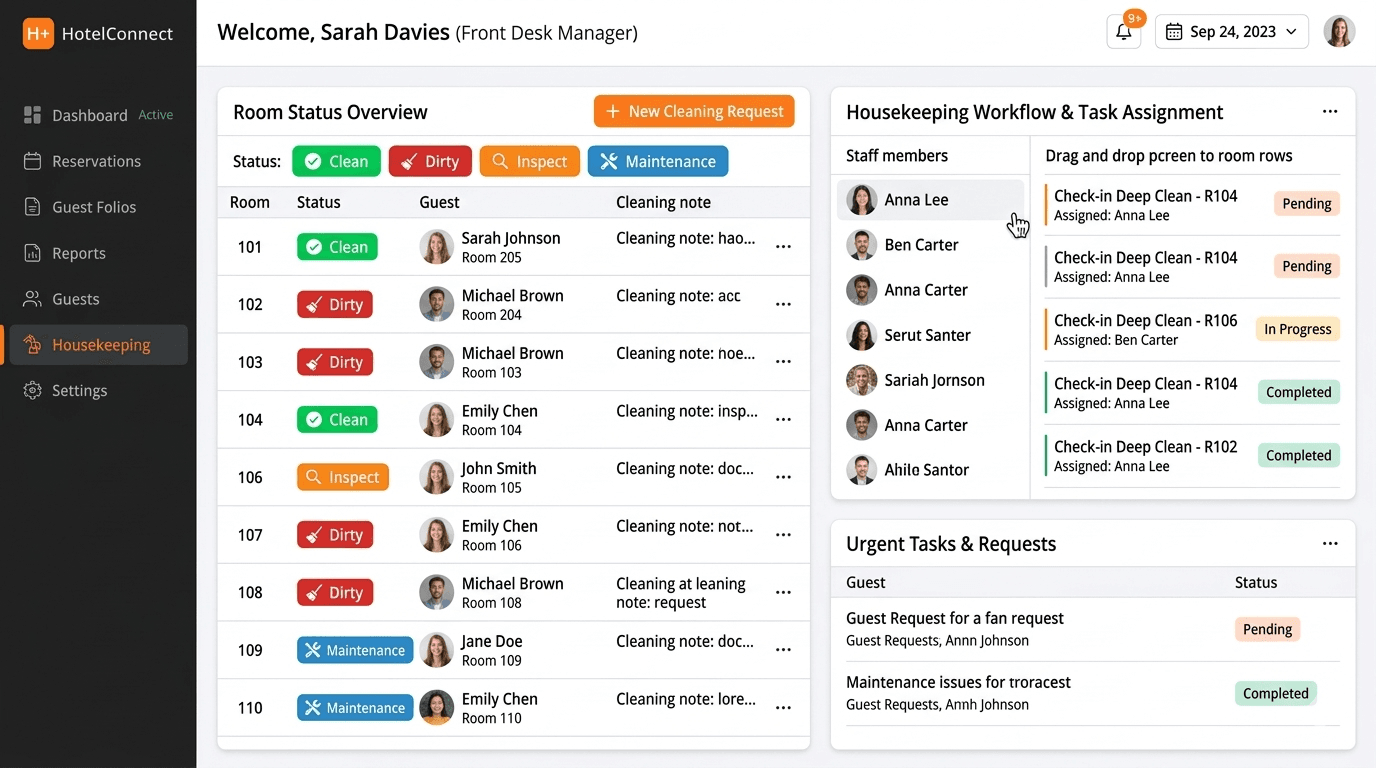The image size is (1376, 768).
Task: Open the Housekeeping Workflow panel options menu
Action: (x=1329, y=112)
